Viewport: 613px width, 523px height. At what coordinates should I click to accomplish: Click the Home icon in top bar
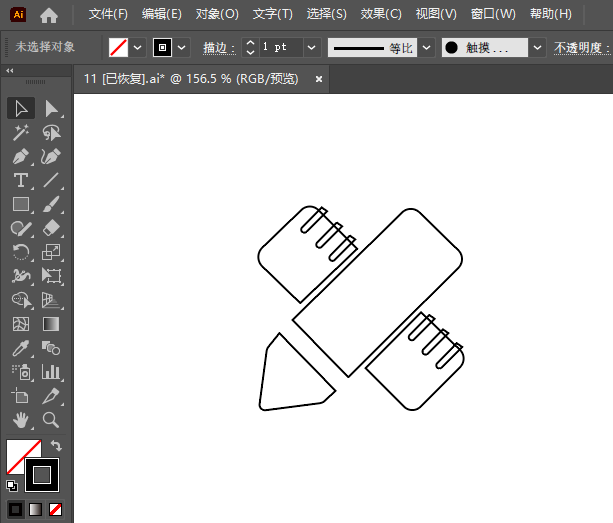tap(48, 15)
